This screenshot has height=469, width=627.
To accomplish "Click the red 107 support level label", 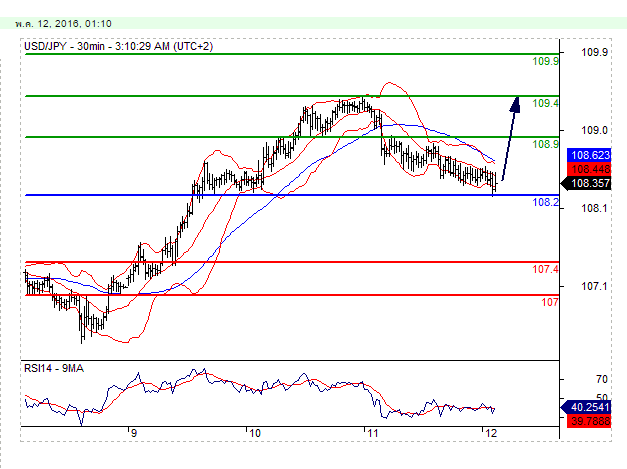I will [549, 302].
